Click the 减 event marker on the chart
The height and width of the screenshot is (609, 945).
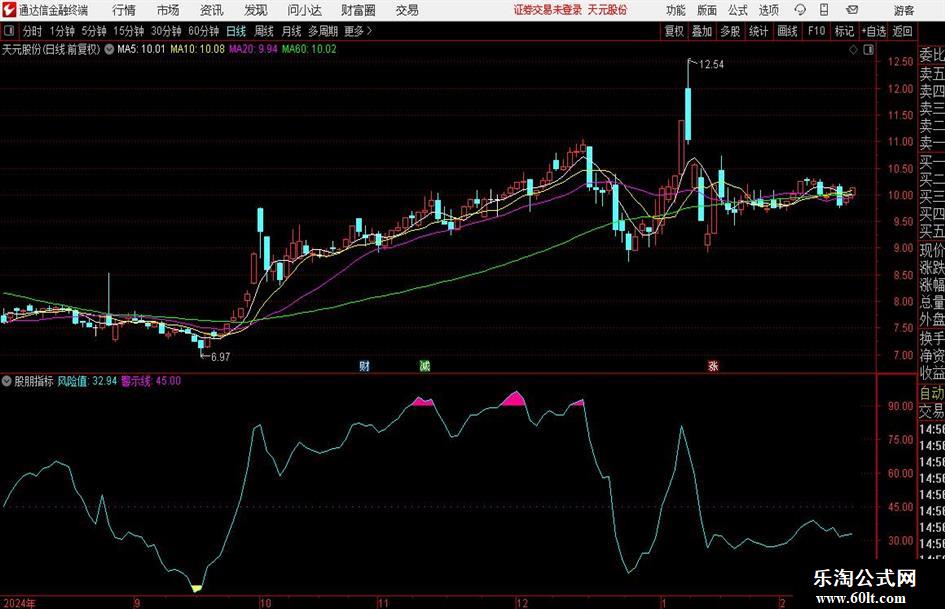[x=425, y=365]
